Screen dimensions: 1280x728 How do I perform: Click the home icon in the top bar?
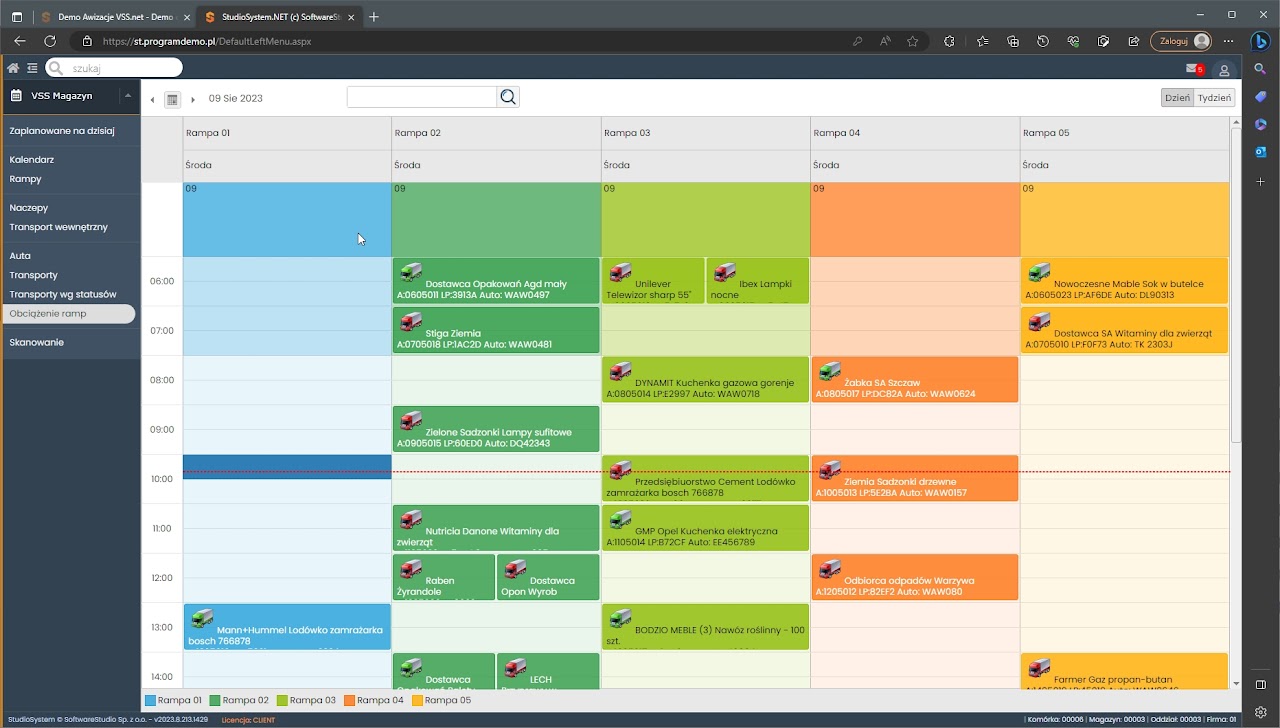(13, 68)
